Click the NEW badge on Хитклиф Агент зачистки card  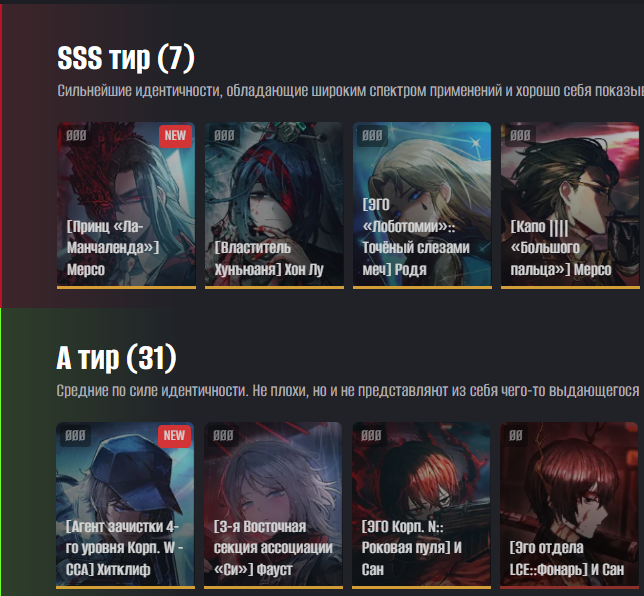[174, 436]
